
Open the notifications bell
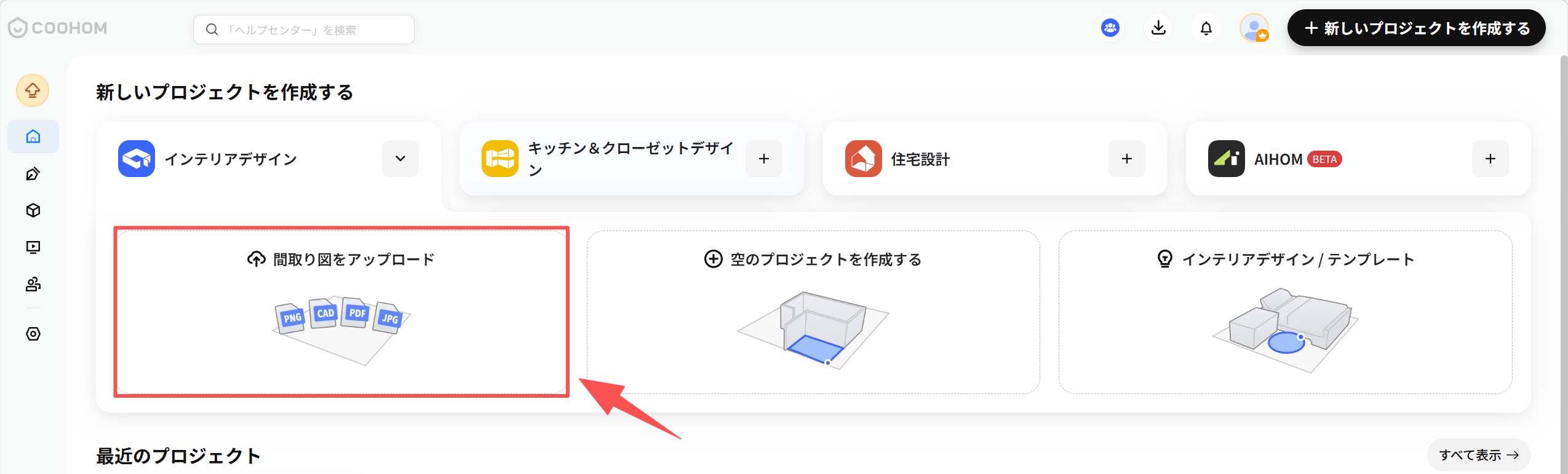1206,28
